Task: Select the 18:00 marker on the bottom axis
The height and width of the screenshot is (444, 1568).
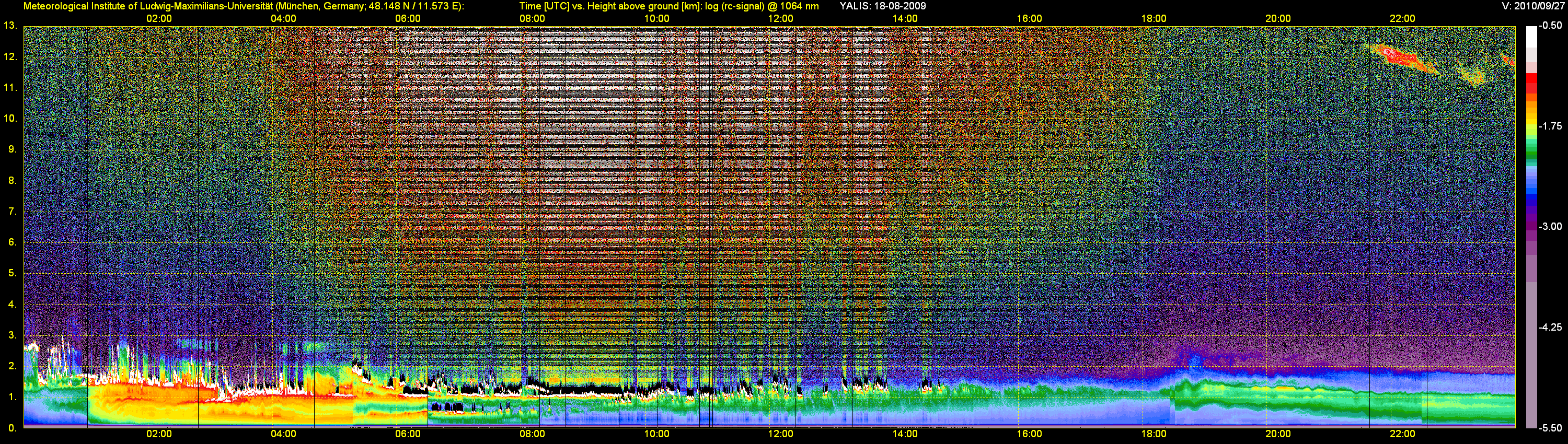Action: (x=1154, y=434)
